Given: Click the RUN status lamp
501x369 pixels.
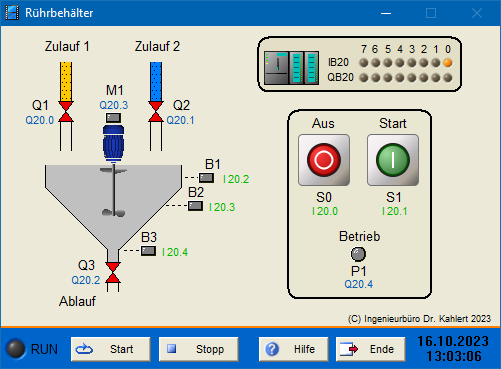Looking at the screenshot, I should [x=16, y=349].
